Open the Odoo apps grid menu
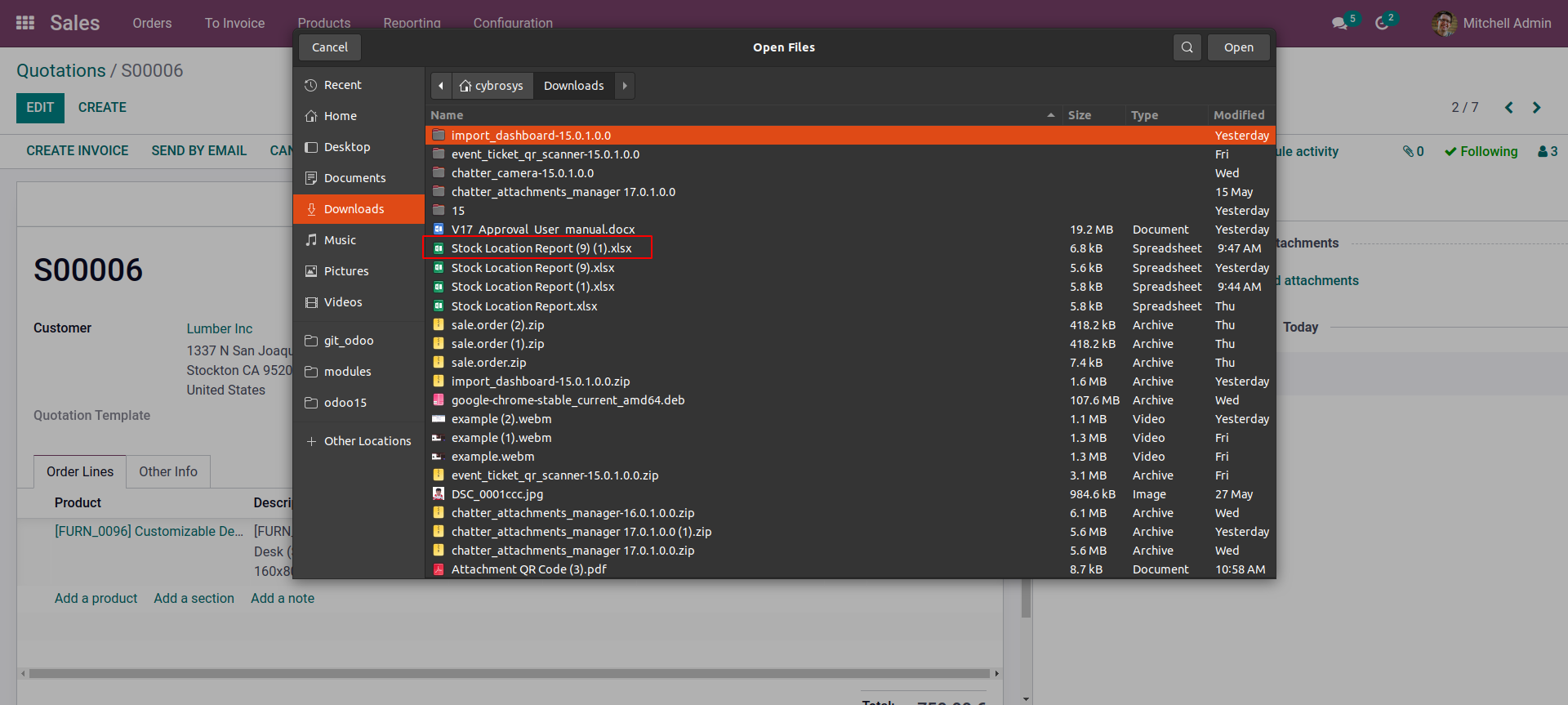This screenshot has height=705, width=1568. point(25,23)
